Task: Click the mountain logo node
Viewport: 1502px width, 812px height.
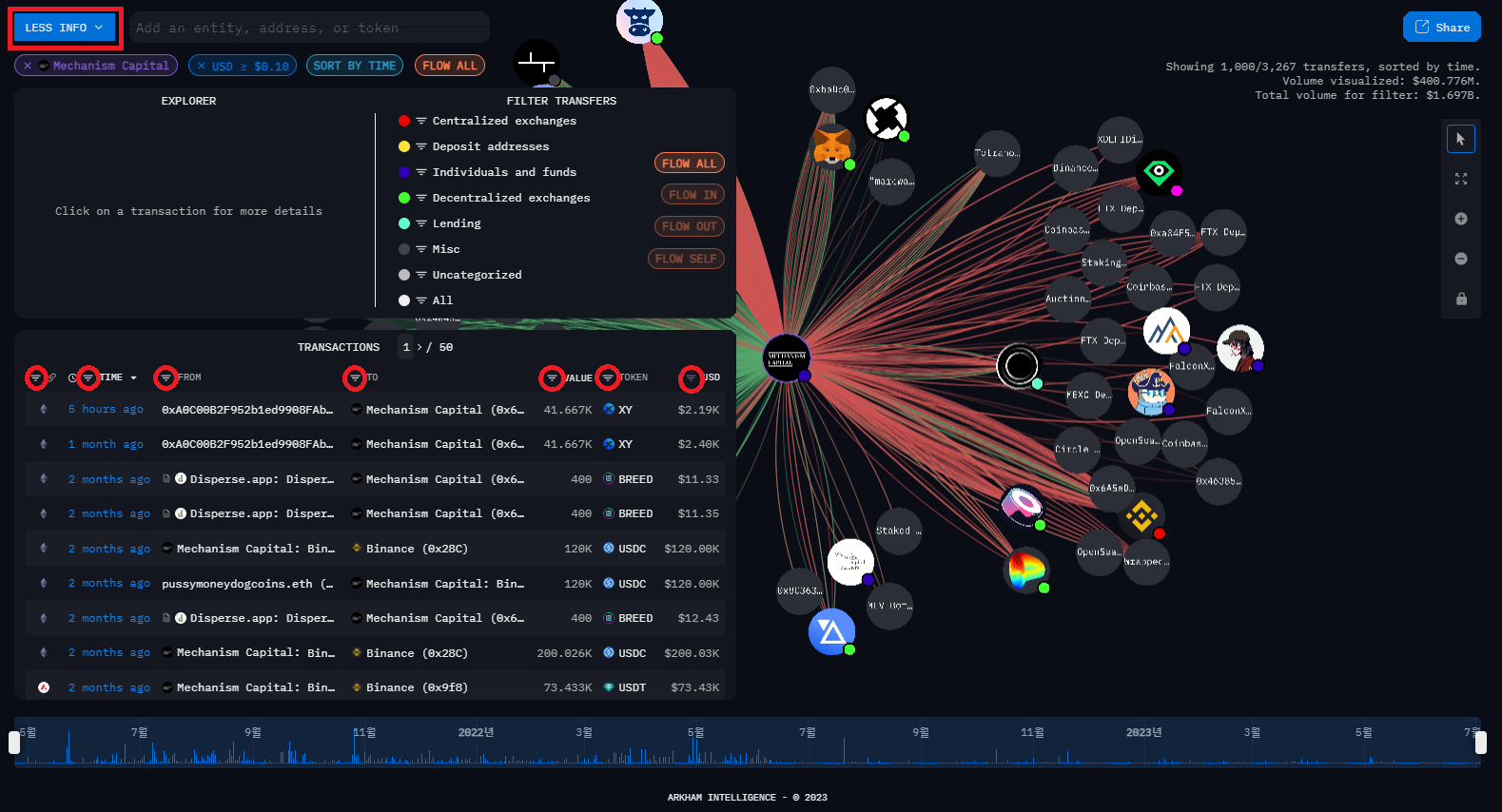Action: 1166,331
